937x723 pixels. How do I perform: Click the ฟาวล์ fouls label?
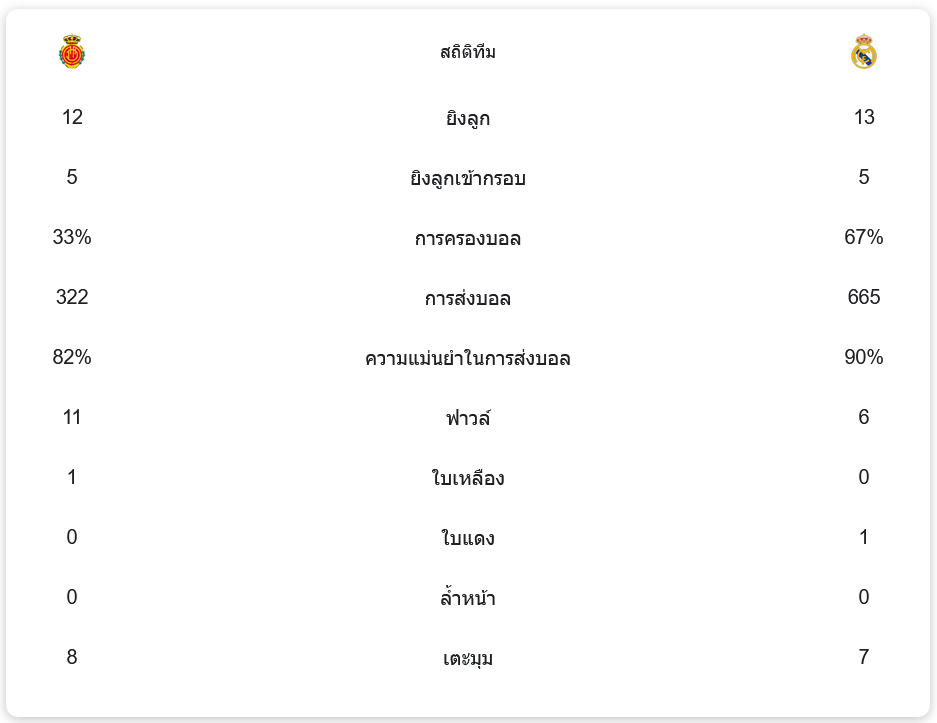[x=468, y=419]
